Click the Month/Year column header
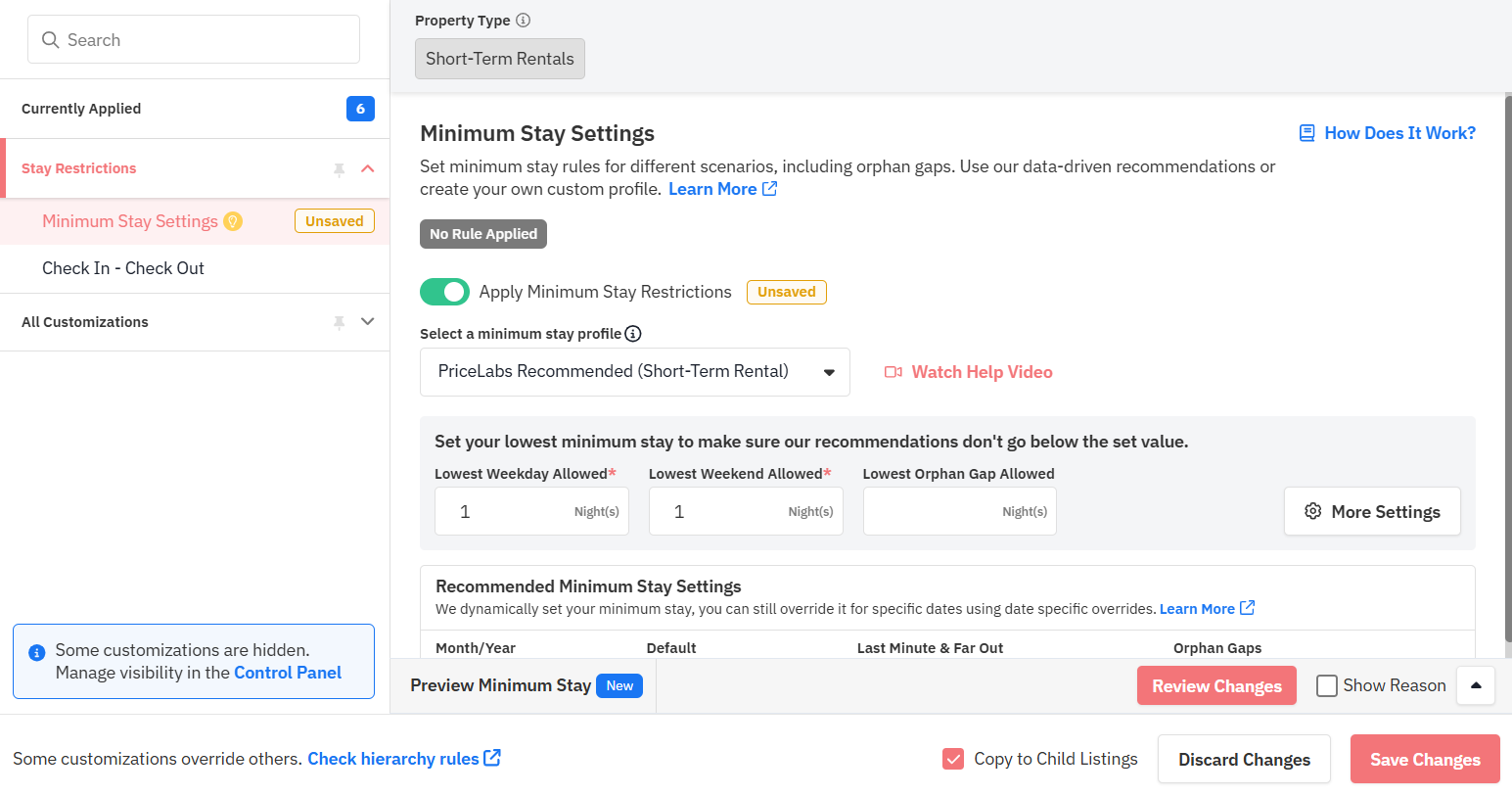 476,647
